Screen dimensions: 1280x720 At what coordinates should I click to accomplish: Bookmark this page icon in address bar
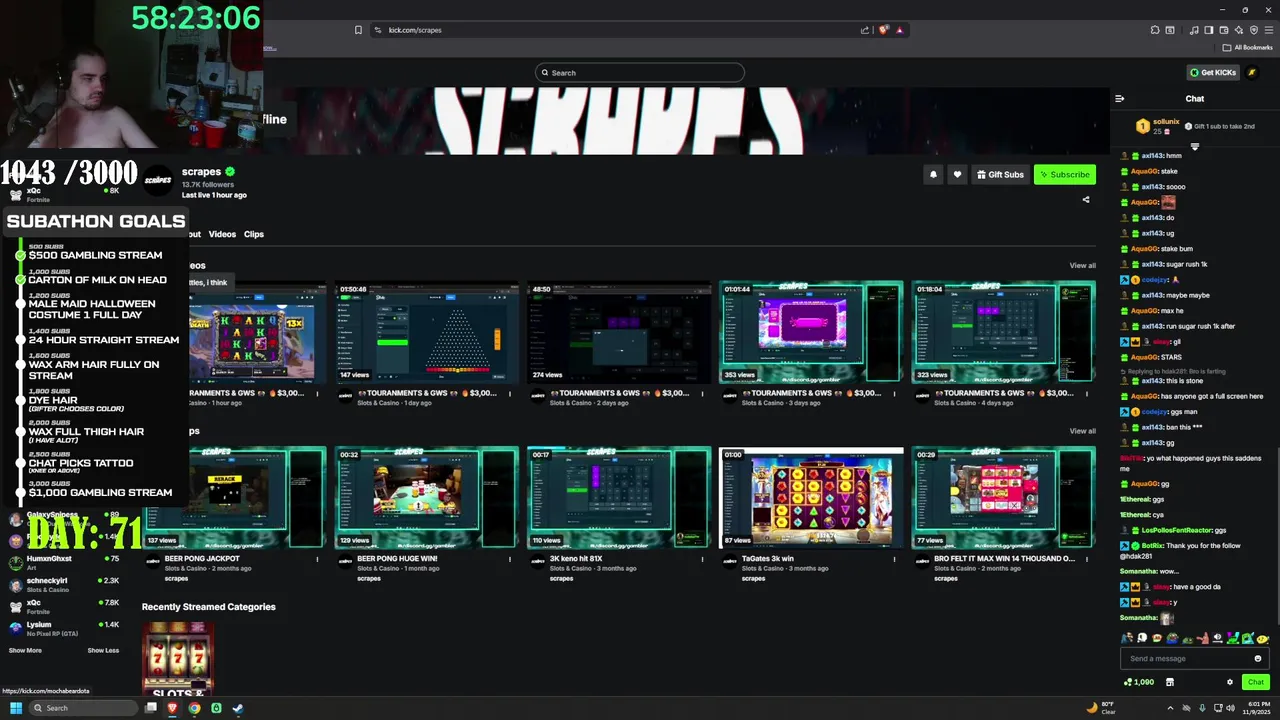pyautogui.click(x=358, y=30)
